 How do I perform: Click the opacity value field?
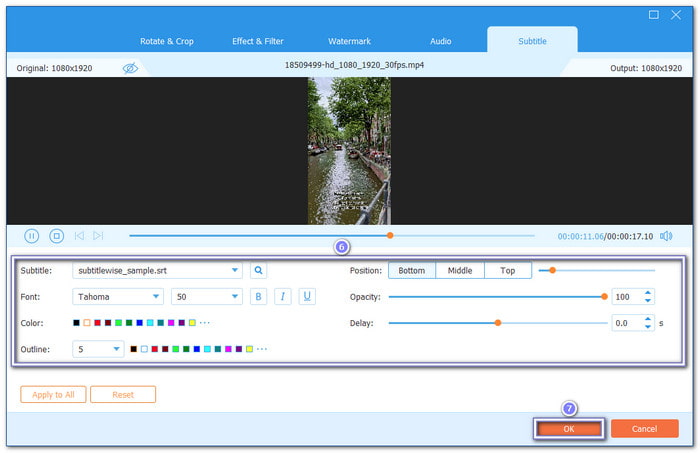(x=627, y=297)
